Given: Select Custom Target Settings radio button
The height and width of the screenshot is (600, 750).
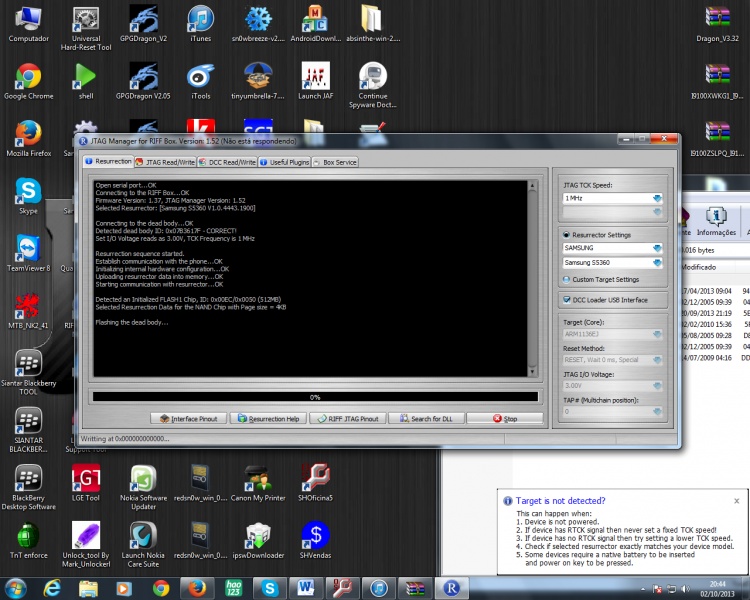Looking at the screenshot, I should click(x=566, y=279).
